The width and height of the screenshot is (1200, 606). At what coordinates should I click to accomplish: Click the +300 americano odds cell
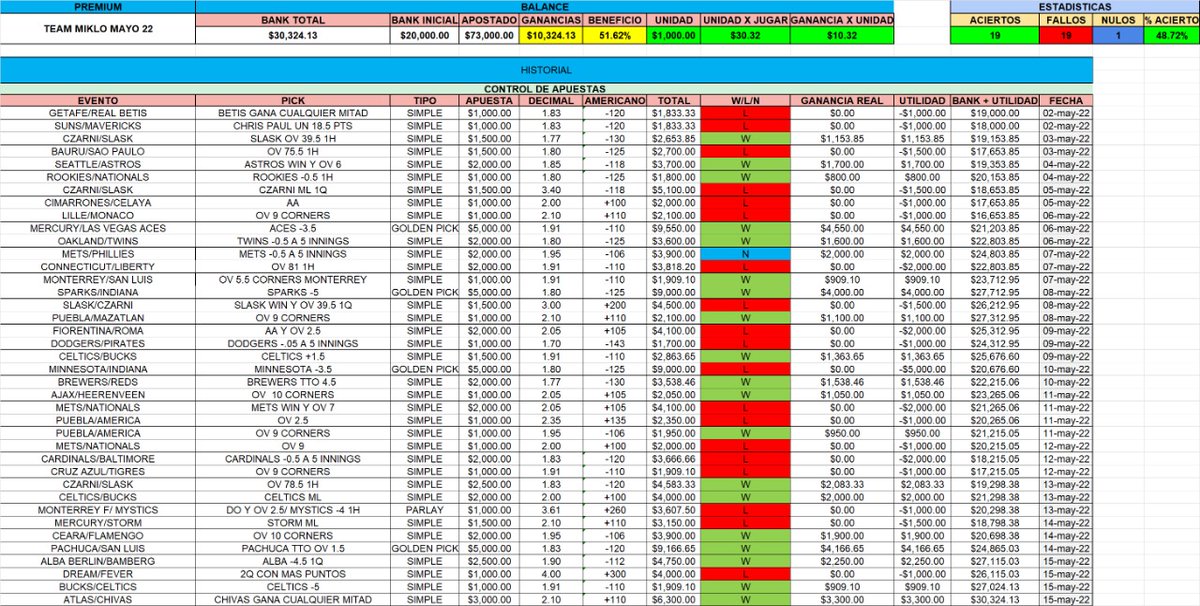pyautogui.click(x=614, y=573)
